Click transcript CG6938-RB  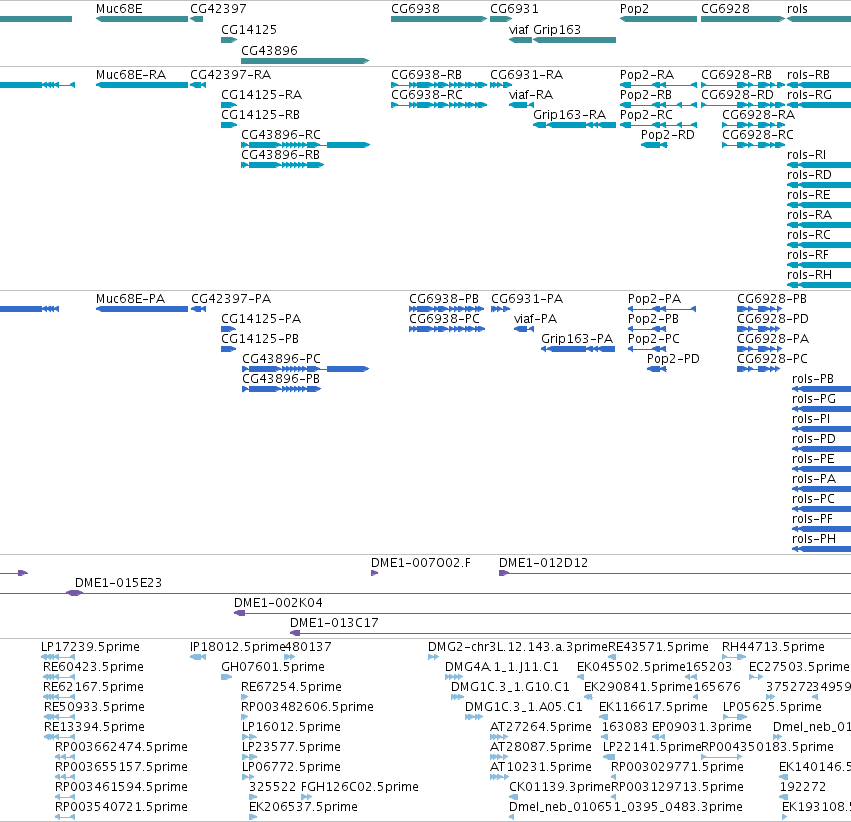pos(426,74)
